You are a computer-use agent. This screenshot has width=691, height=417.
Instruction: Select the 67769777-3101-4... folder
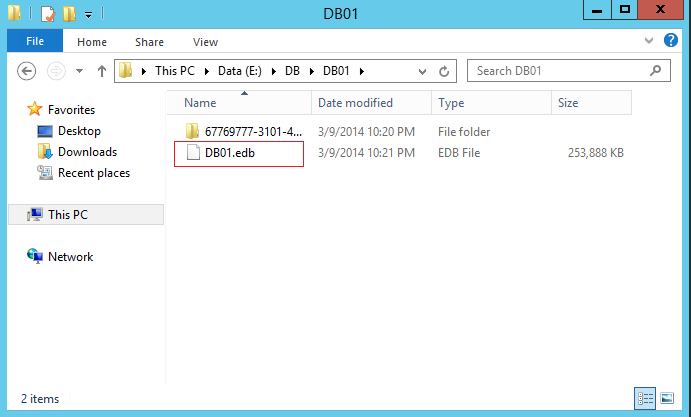253,131
